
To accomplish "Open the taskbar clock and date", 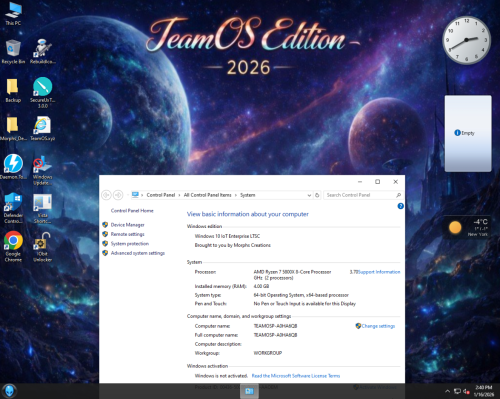I will coord(484,391).
